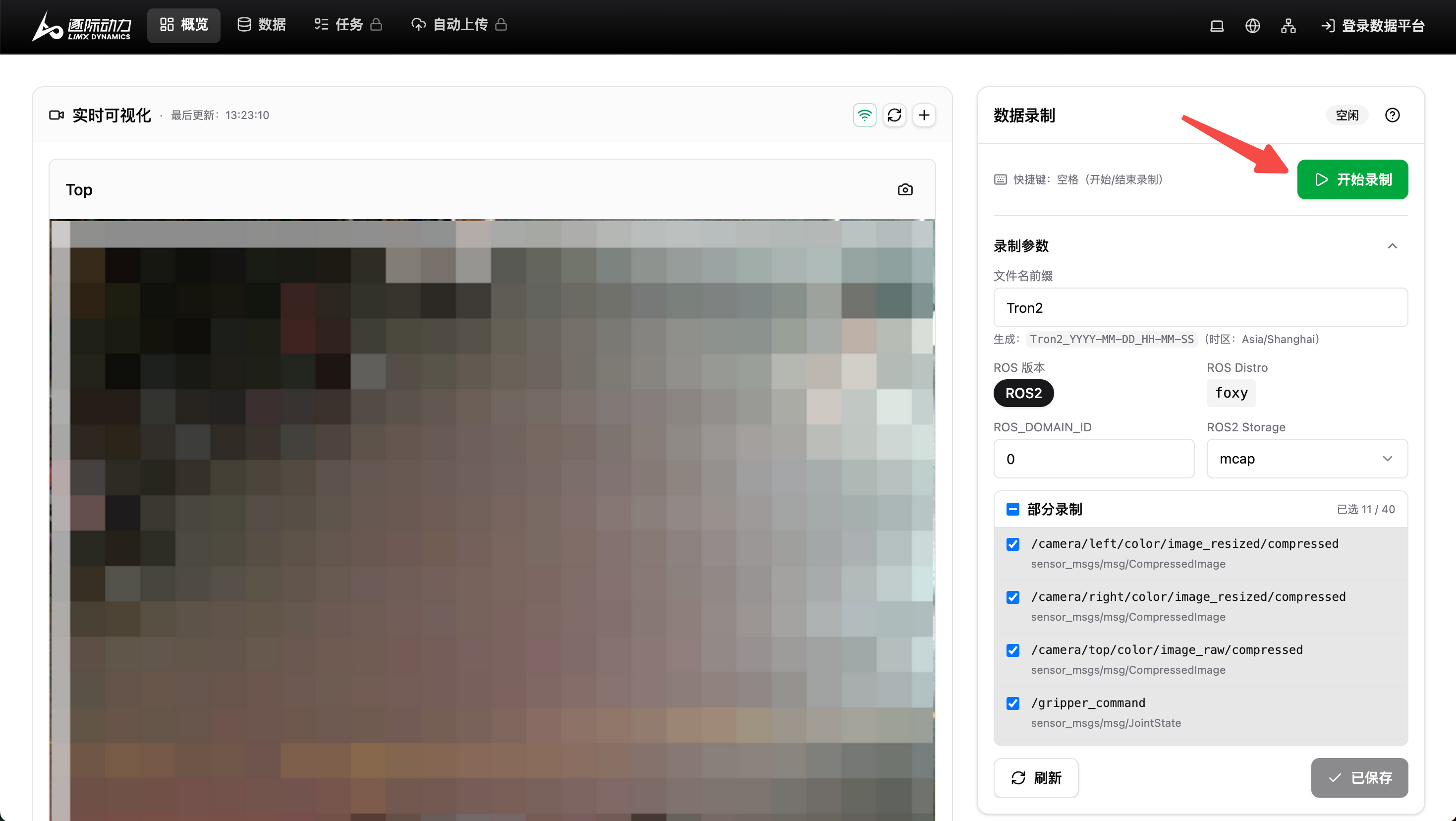Image resolution: width=1456 pixels, height=821 pixels.
Task: Click the foxy ROS Distro tag
Action: click(1231, 393)
